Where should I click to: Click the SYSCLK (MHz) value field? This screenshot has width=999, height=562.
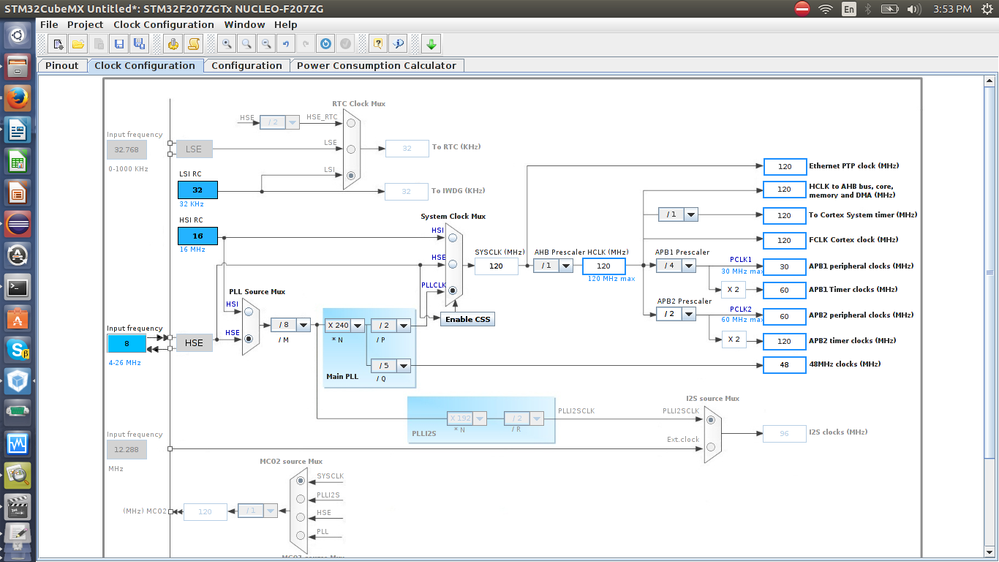[496, 266]
